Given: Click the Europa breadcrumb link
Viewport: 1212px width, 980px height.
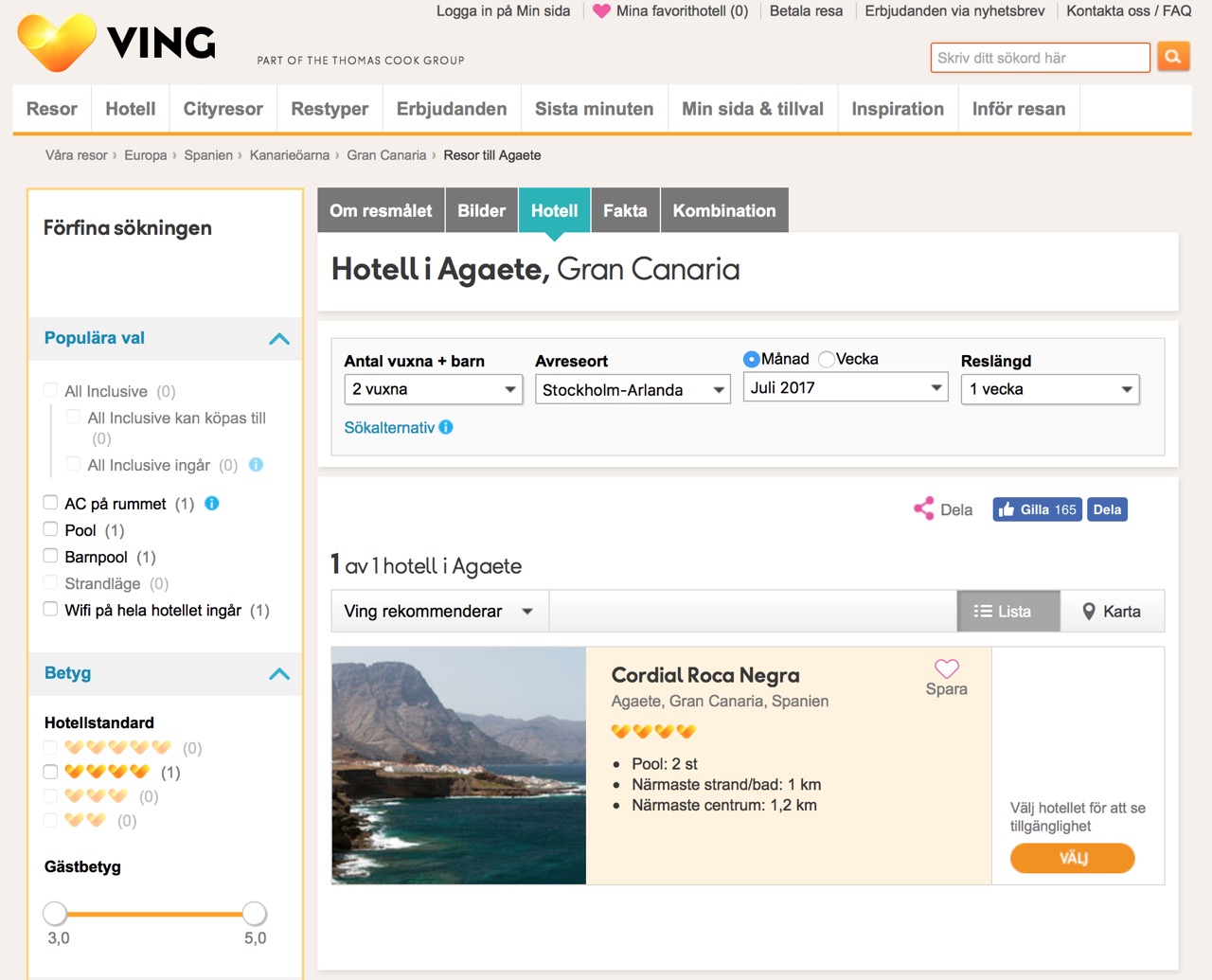Looking at the screenshot, I should [x=146, y=155].
